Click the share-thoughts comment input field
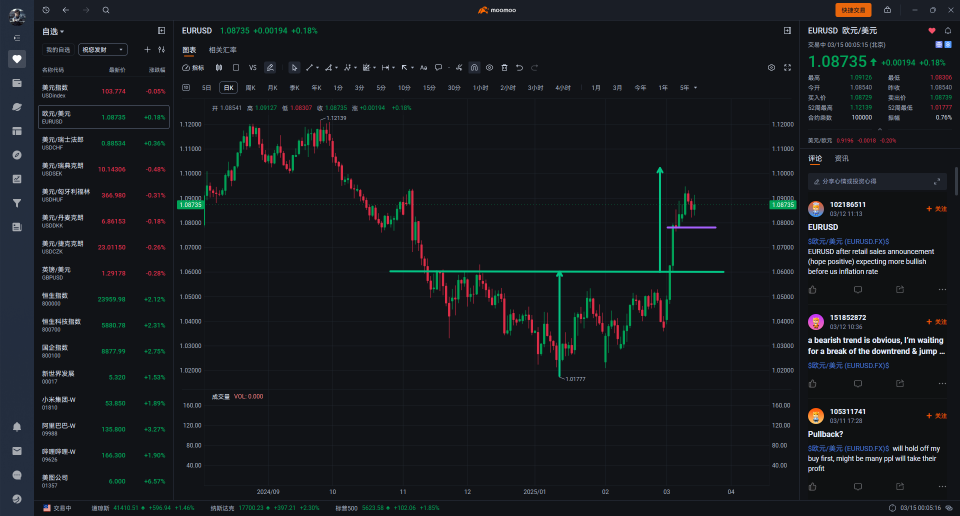 (x=877, y=181)
